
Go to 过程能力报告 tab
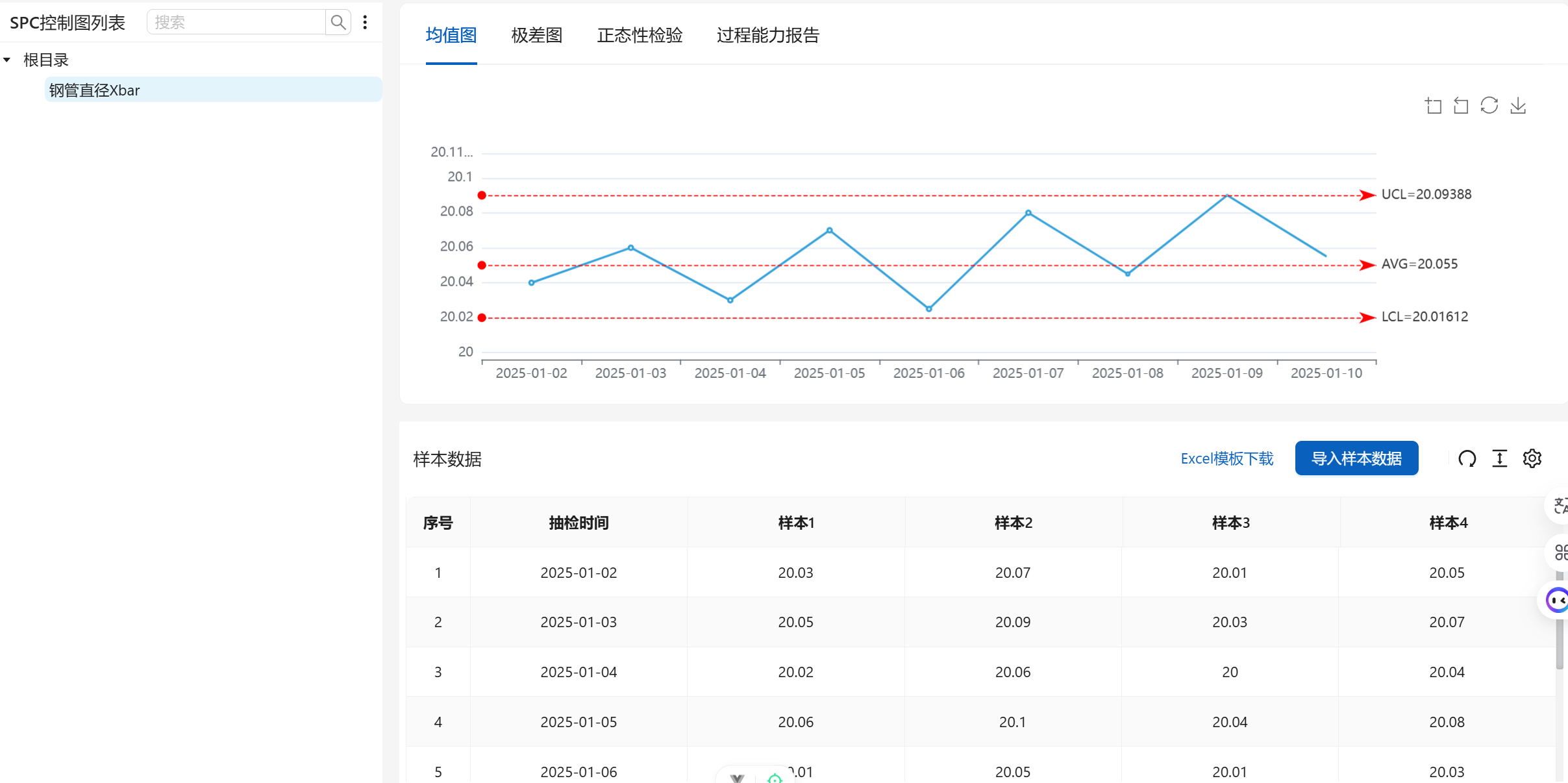pos(767,35)
